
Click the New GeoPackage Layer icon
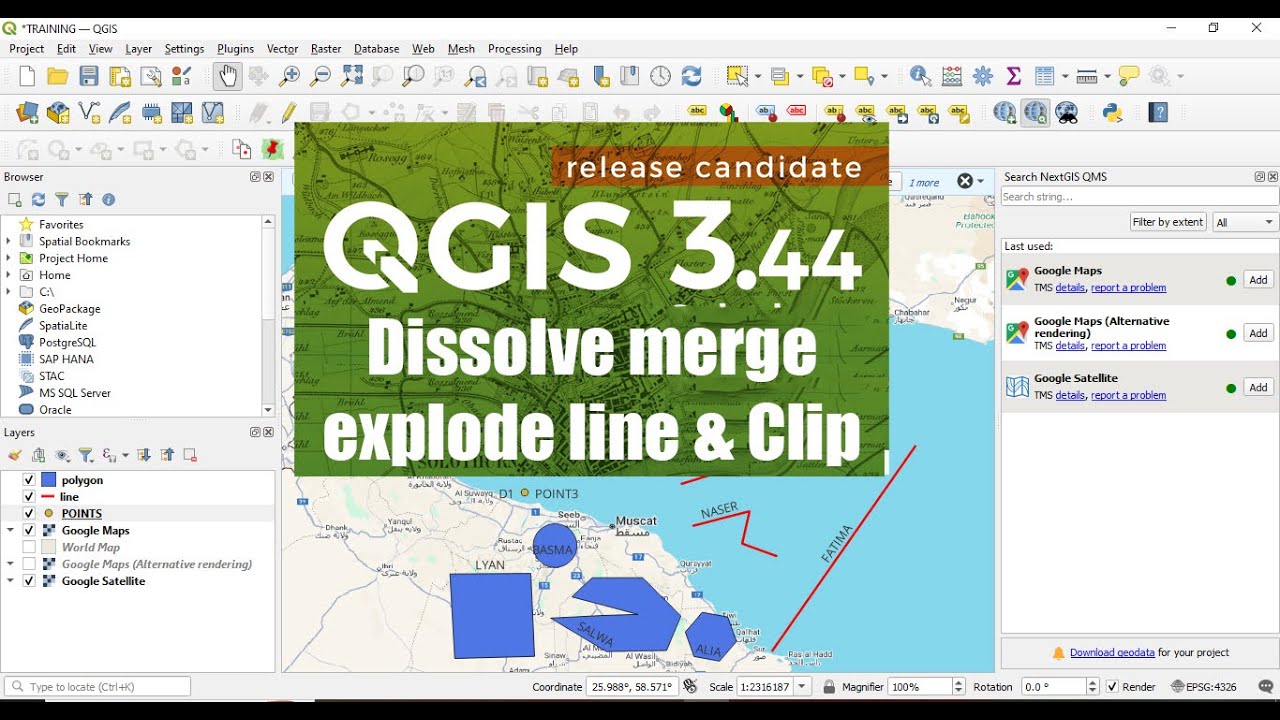coord(58,113)
